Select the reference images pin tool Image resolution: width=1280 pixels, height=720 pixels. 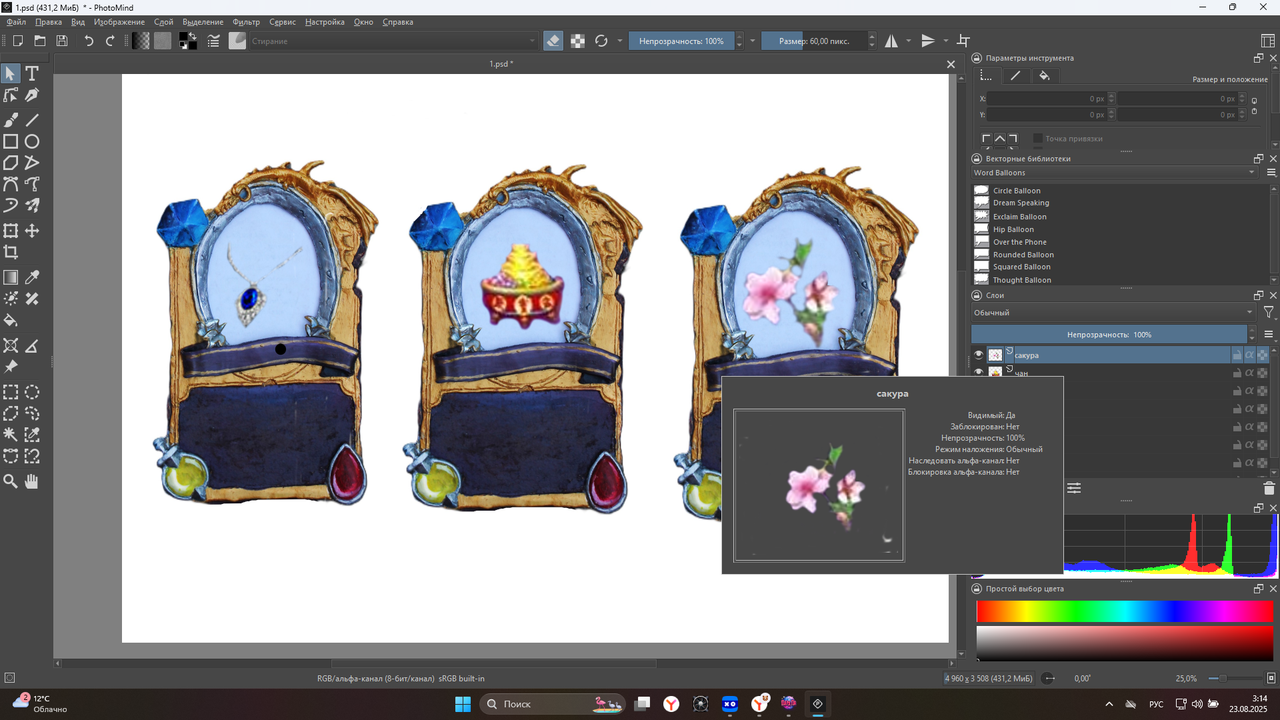pos(11,367)
